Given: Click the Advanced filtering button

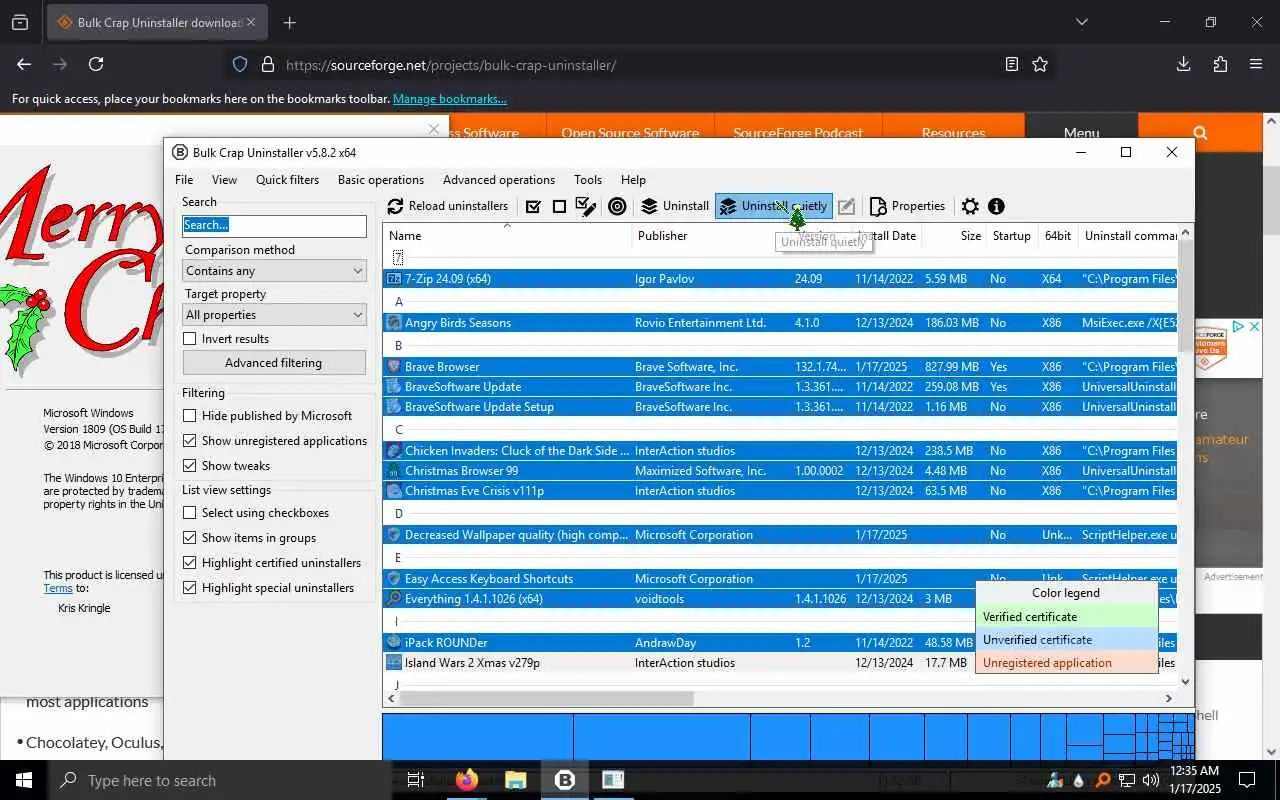Looking at the screenshot, I should pos(274,363).
